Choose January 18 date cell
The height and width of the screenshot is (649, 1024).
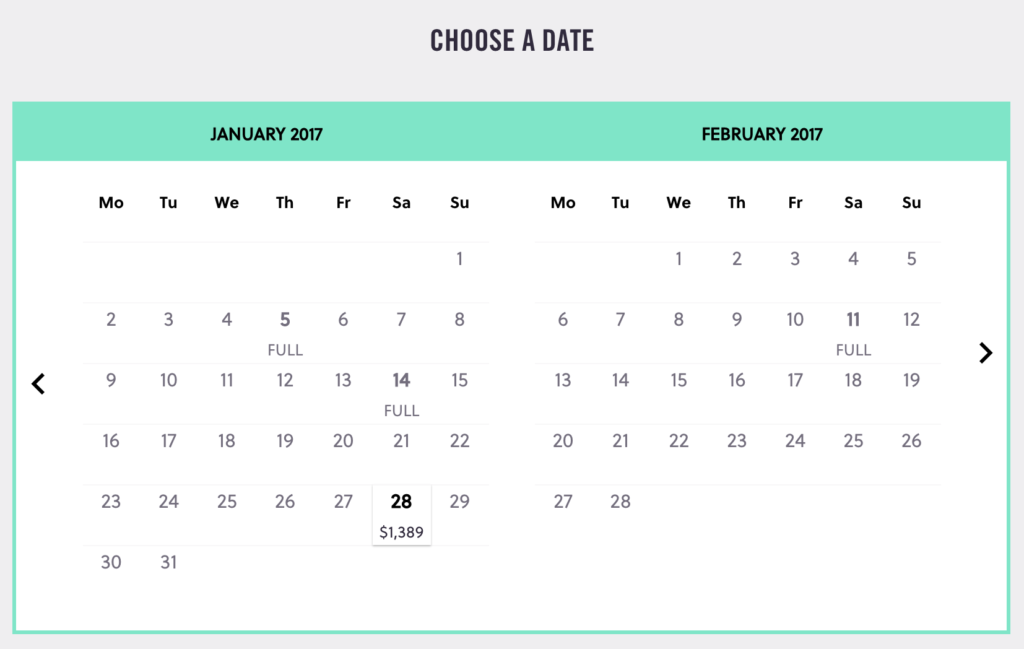point(227,454)
